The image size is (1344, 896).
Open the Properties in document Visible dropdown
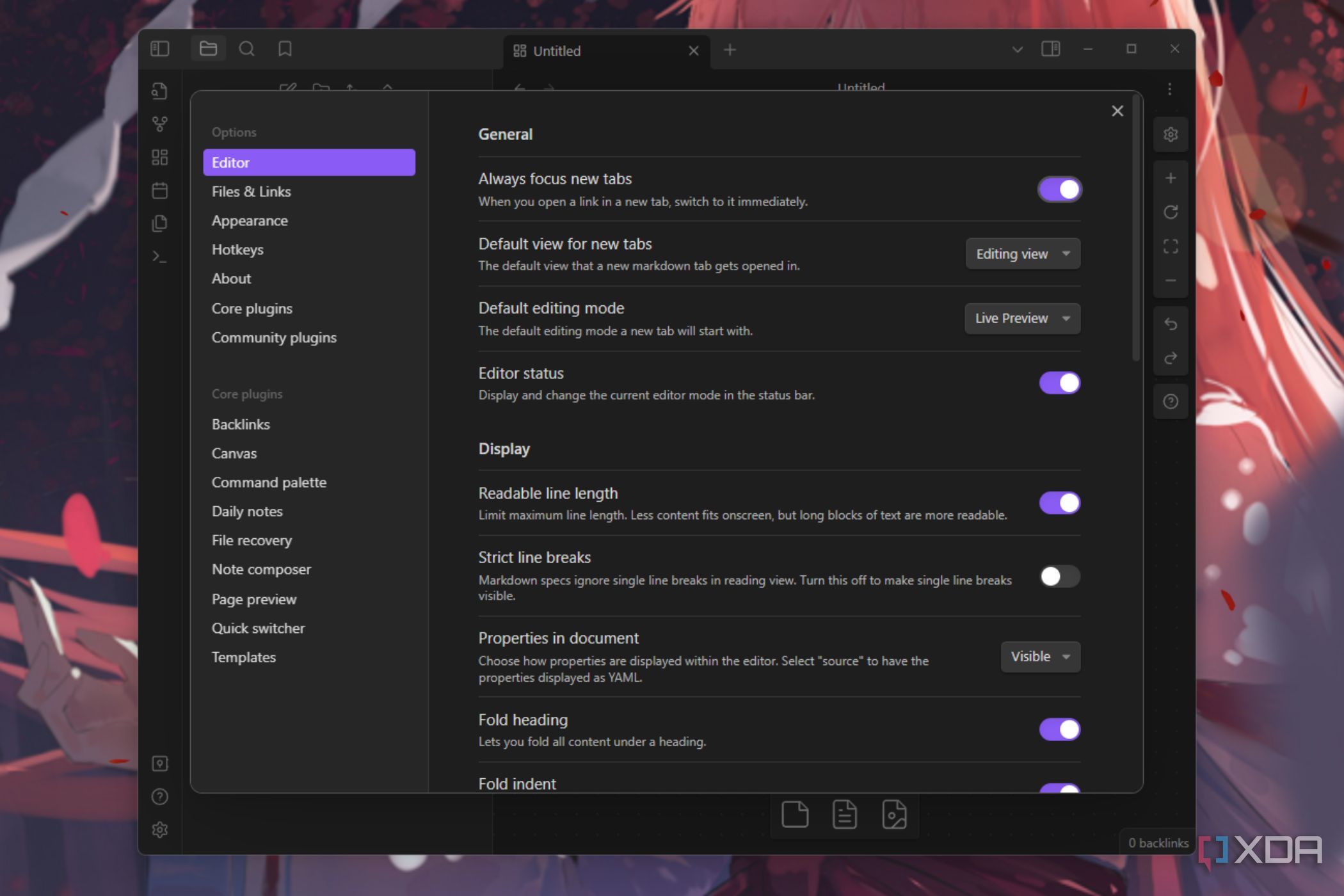1040,657
